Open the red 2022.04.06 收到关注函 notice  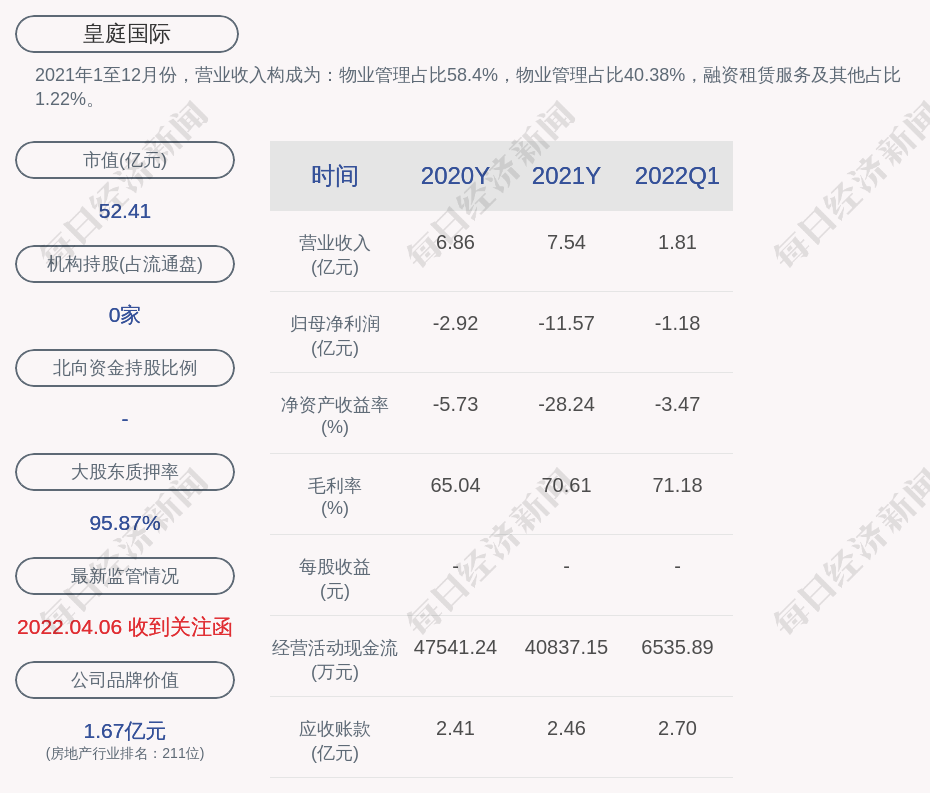(125, 627)
